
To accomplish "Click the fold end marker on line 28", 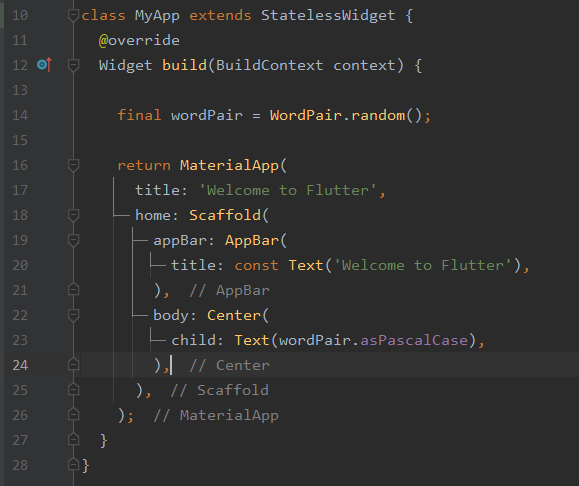I will [73, 465].
